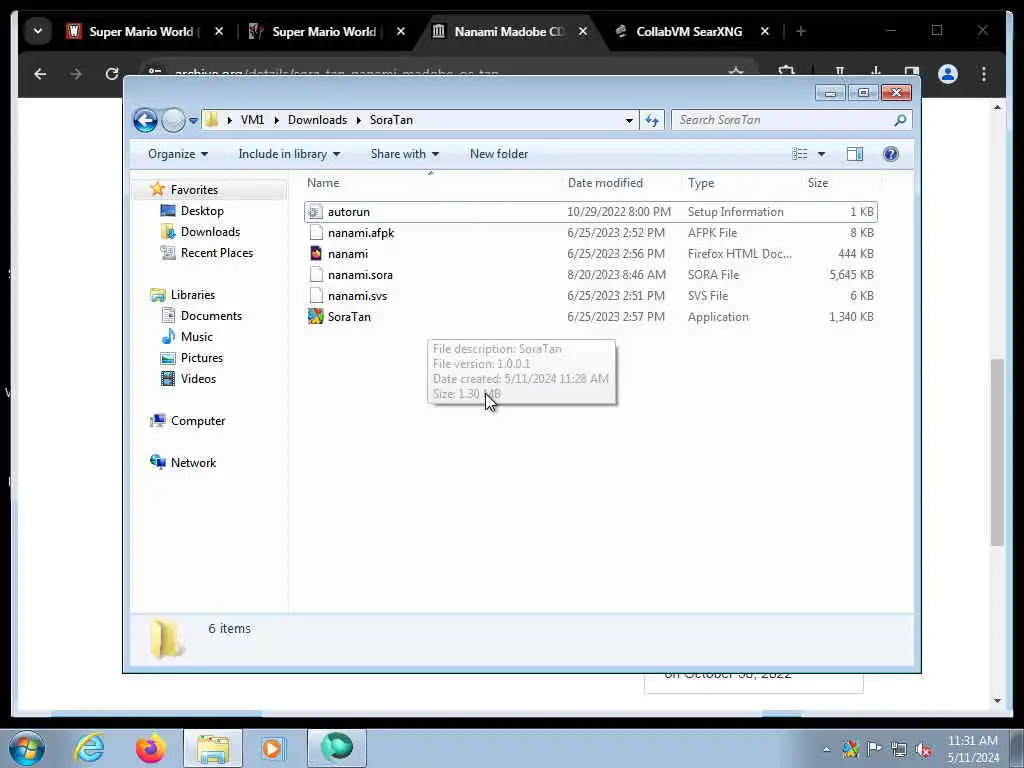Image resolution: width=1024 pixels, height=768 pixels.
Task: Click the Windows Explorer taskbar button
Action: click(x=213, y=748)
